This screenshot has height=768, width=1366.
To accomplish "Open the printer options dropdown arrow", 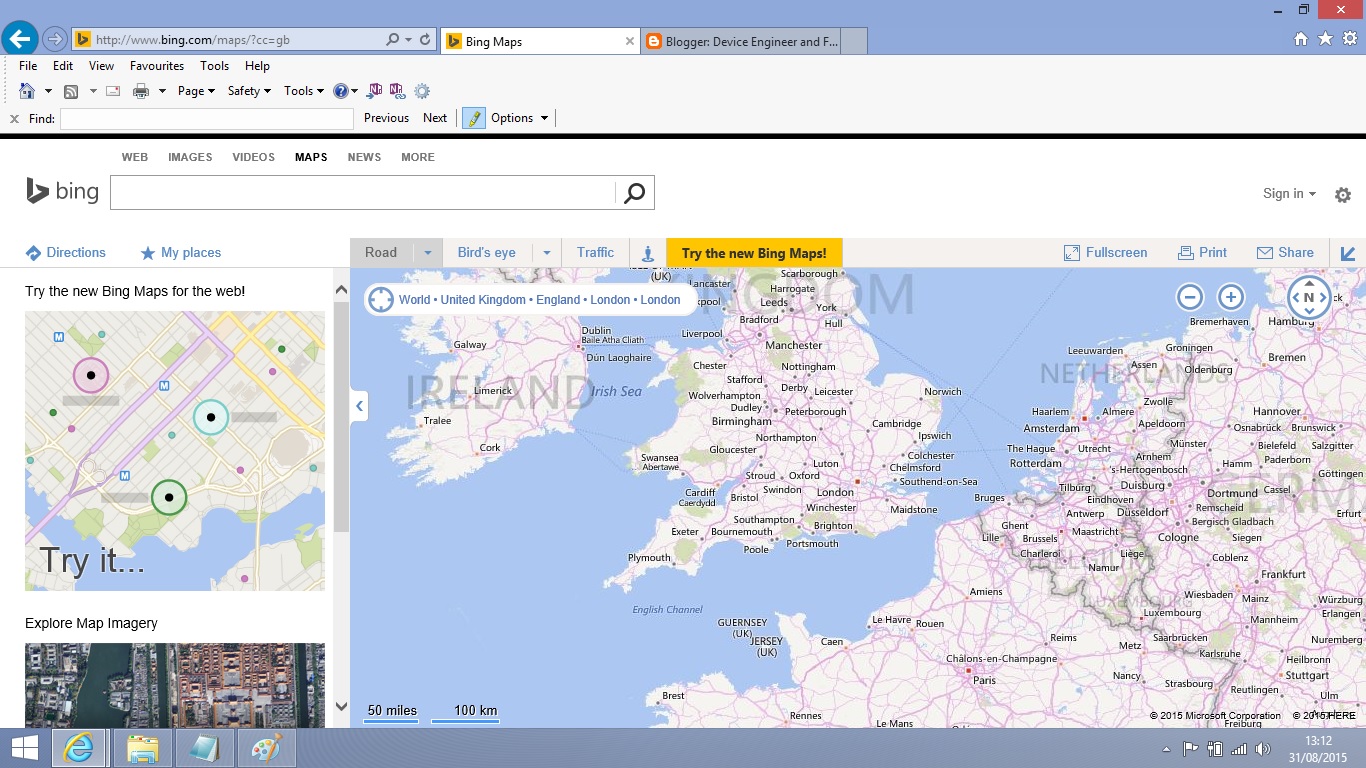I will point(162,91).
